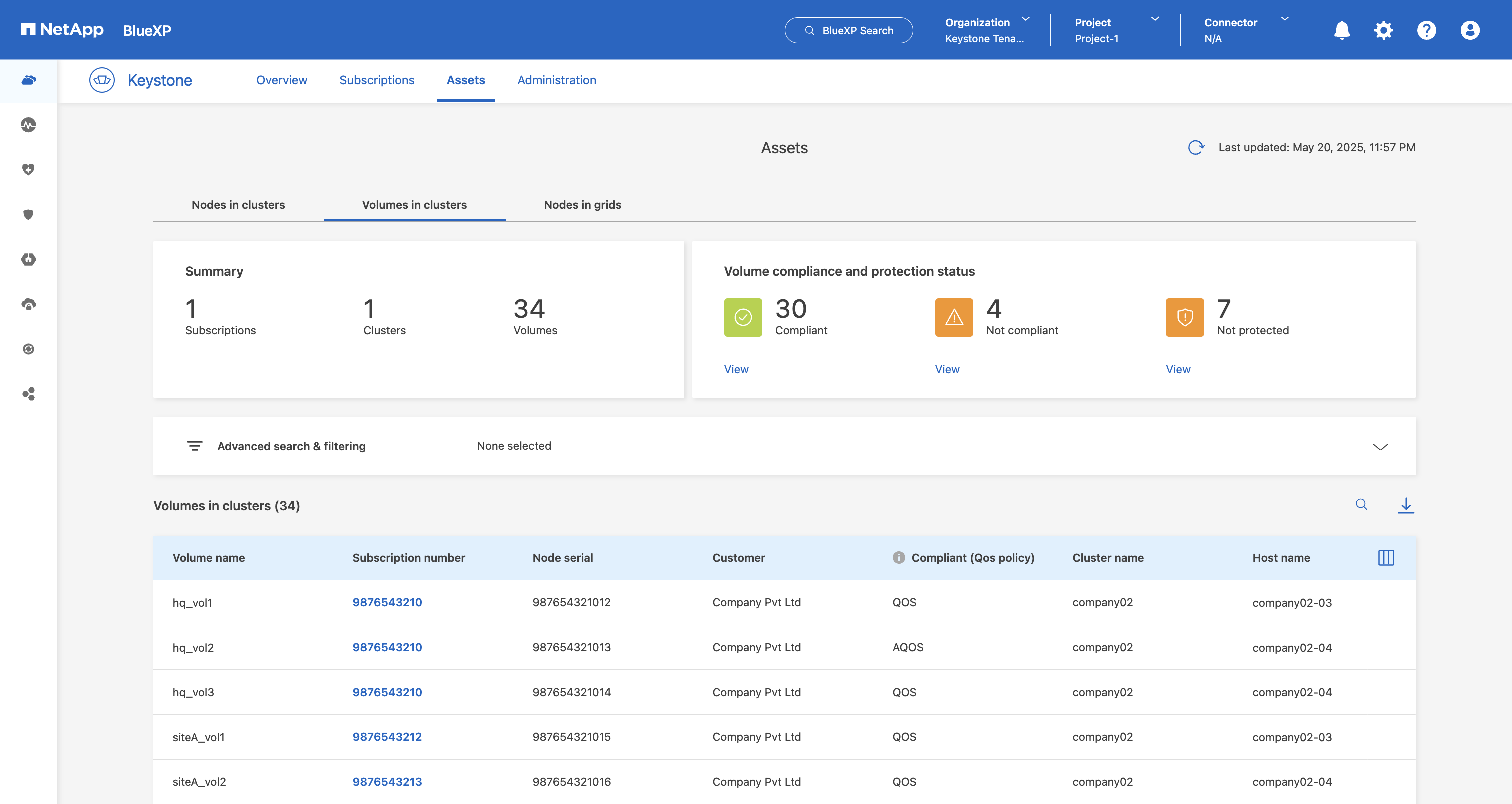Screen dimensions: 1512x804
Task: Open the column selector icon in table header
Action: click(x=1386, y=558)
